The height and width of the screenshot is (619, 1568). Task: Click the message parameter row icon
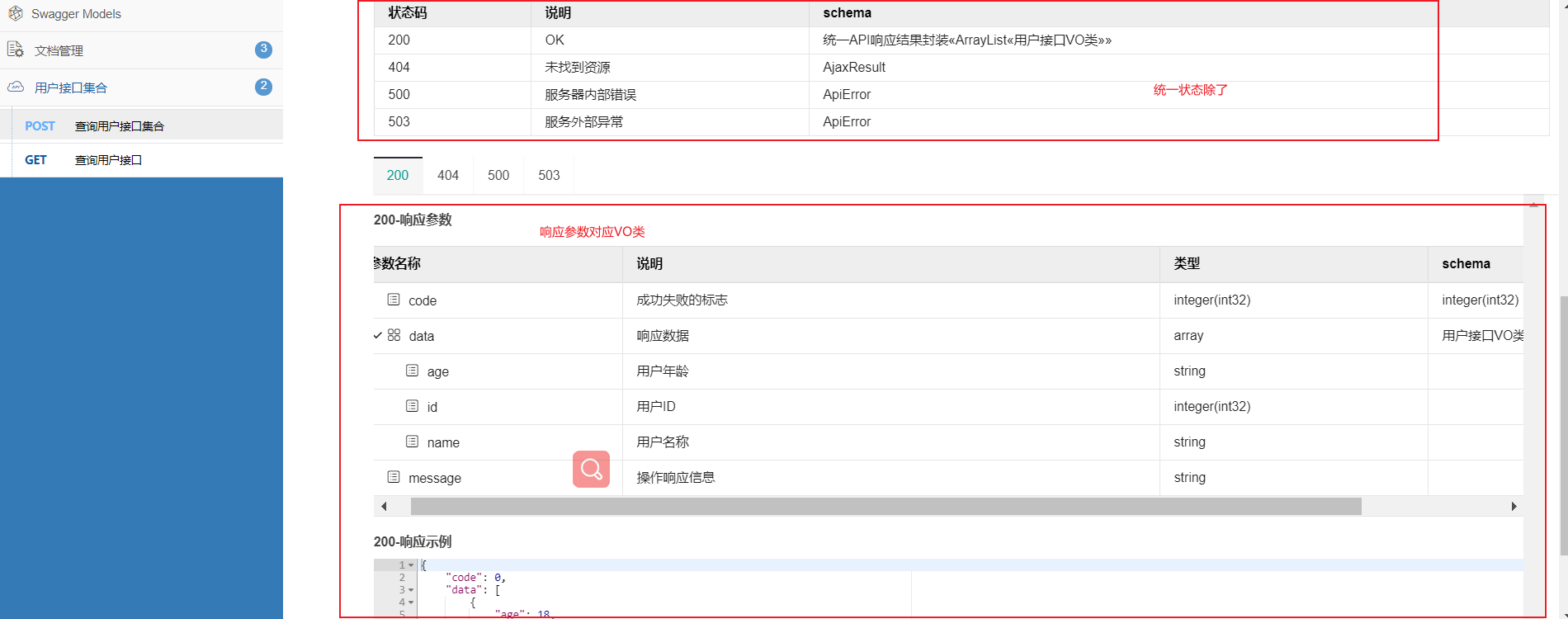(394, 477)
